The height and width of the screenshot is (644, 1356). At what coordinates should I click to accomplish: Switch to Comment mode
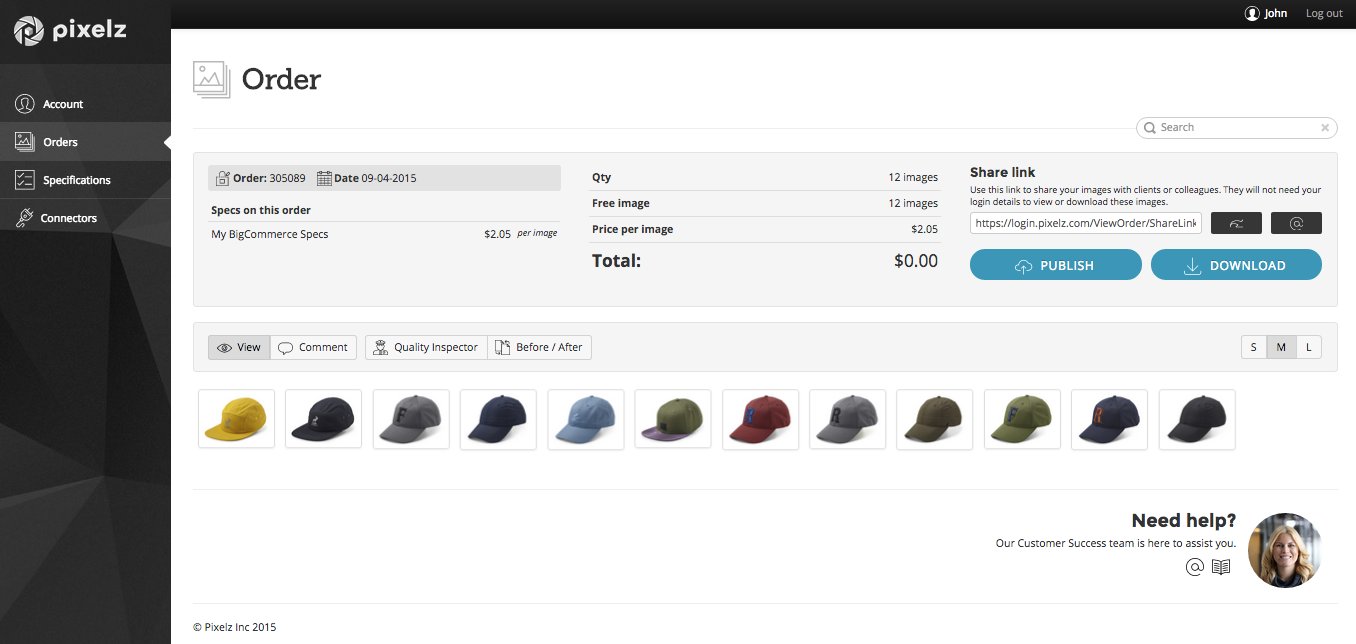click(x=313, y=347)
